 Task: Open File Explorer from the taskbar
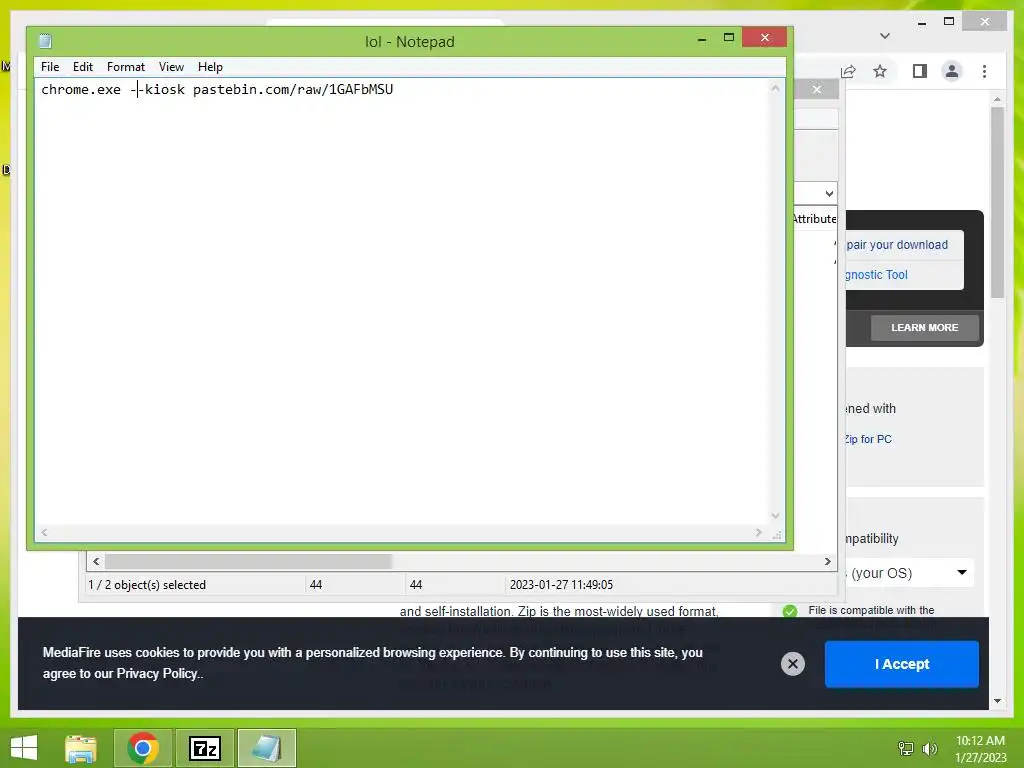coord(81,748)
